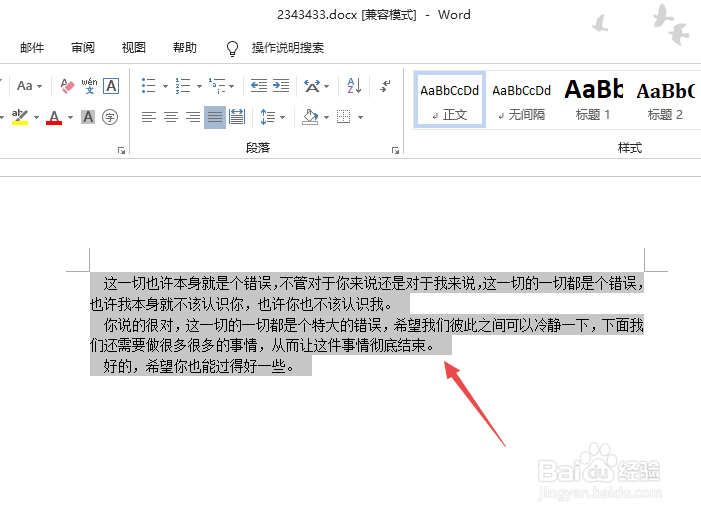This screenshot has height=518, width=701.
Task: Select the 无间隔 style
Action: click(521, 100)
